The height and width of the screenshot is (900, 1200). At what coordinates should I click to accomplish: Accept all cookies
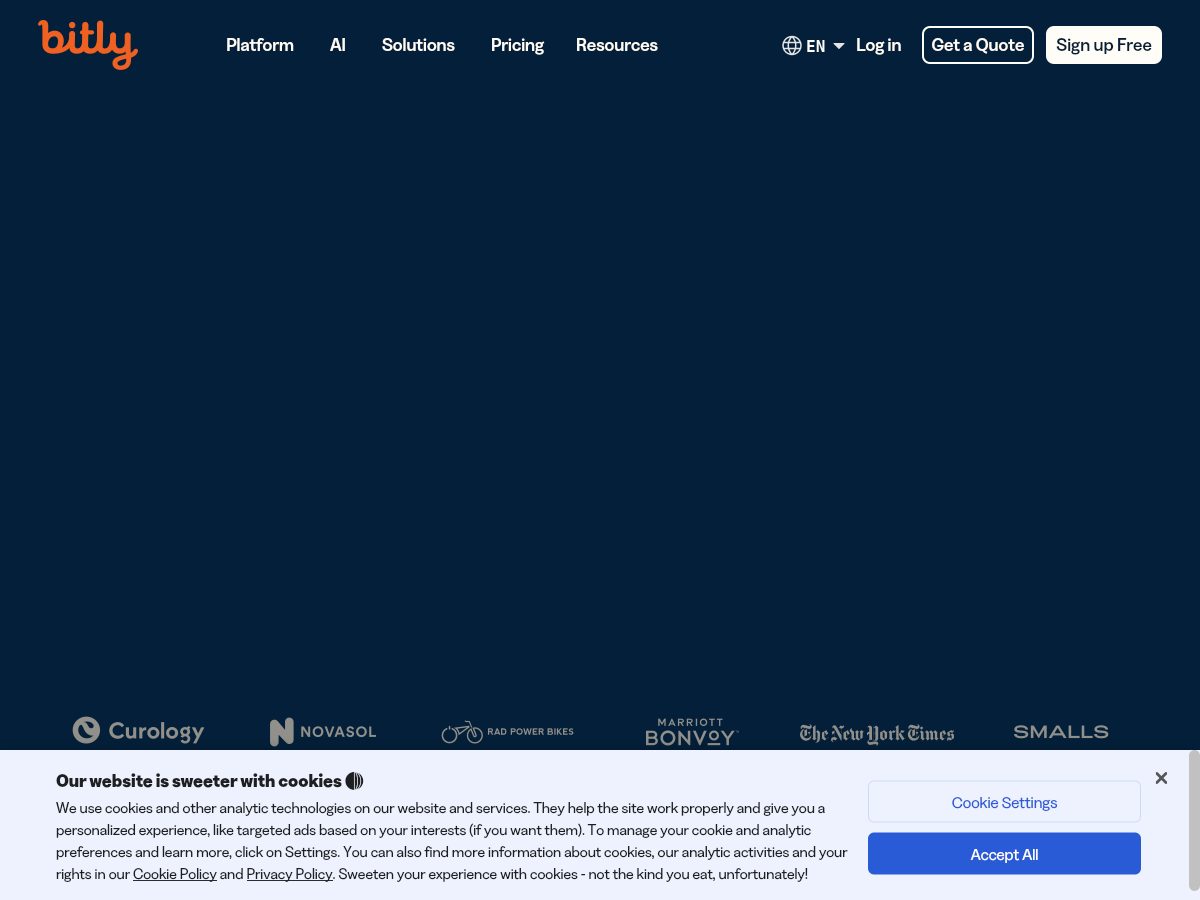pos(1004,853)
